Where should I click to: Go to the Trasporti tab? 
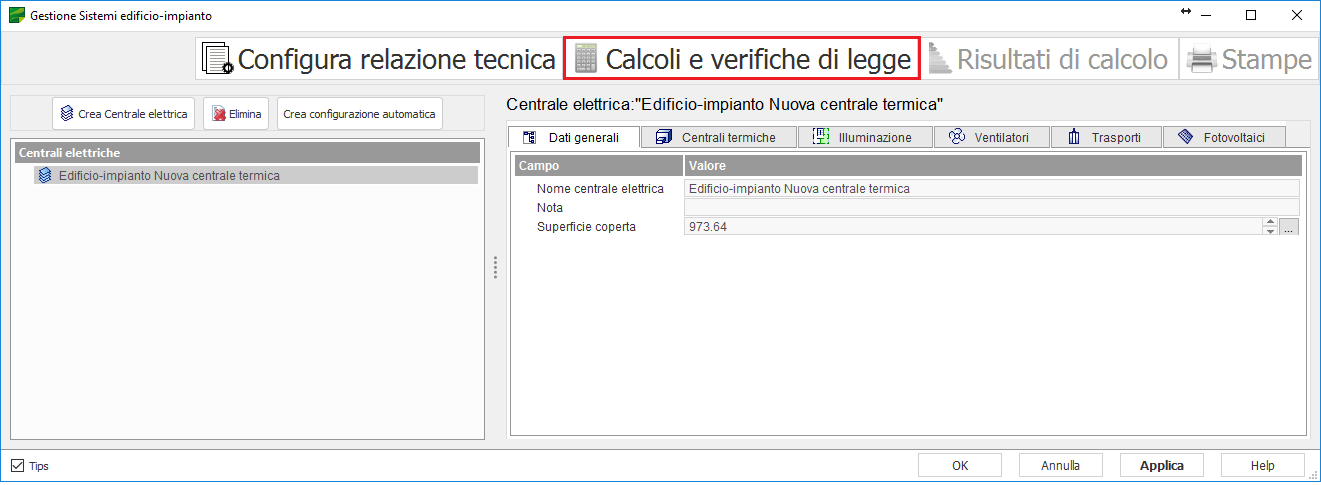(1105, 137)
